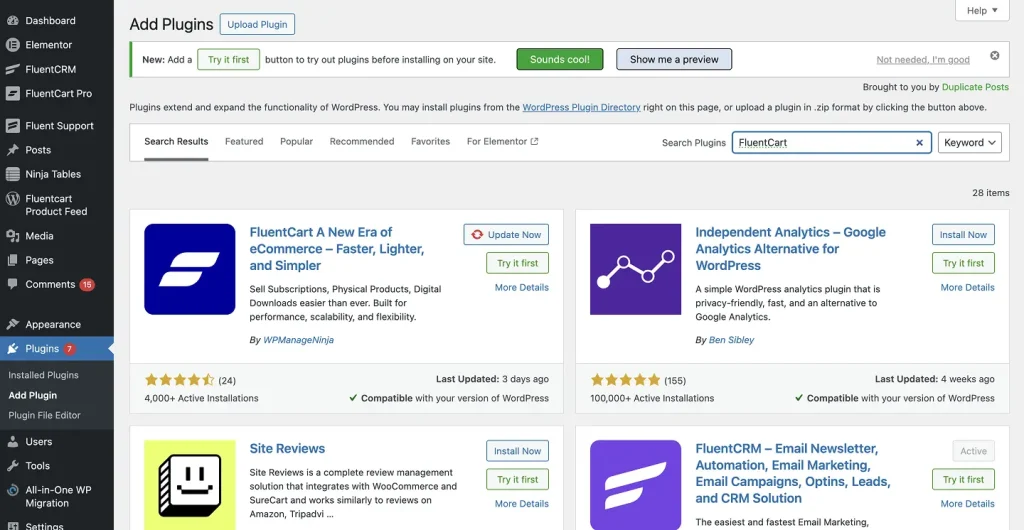Click Try it first for FluentCart
Image resolution: width=1024 pixels, height=530 pixels.
(517, 263)
